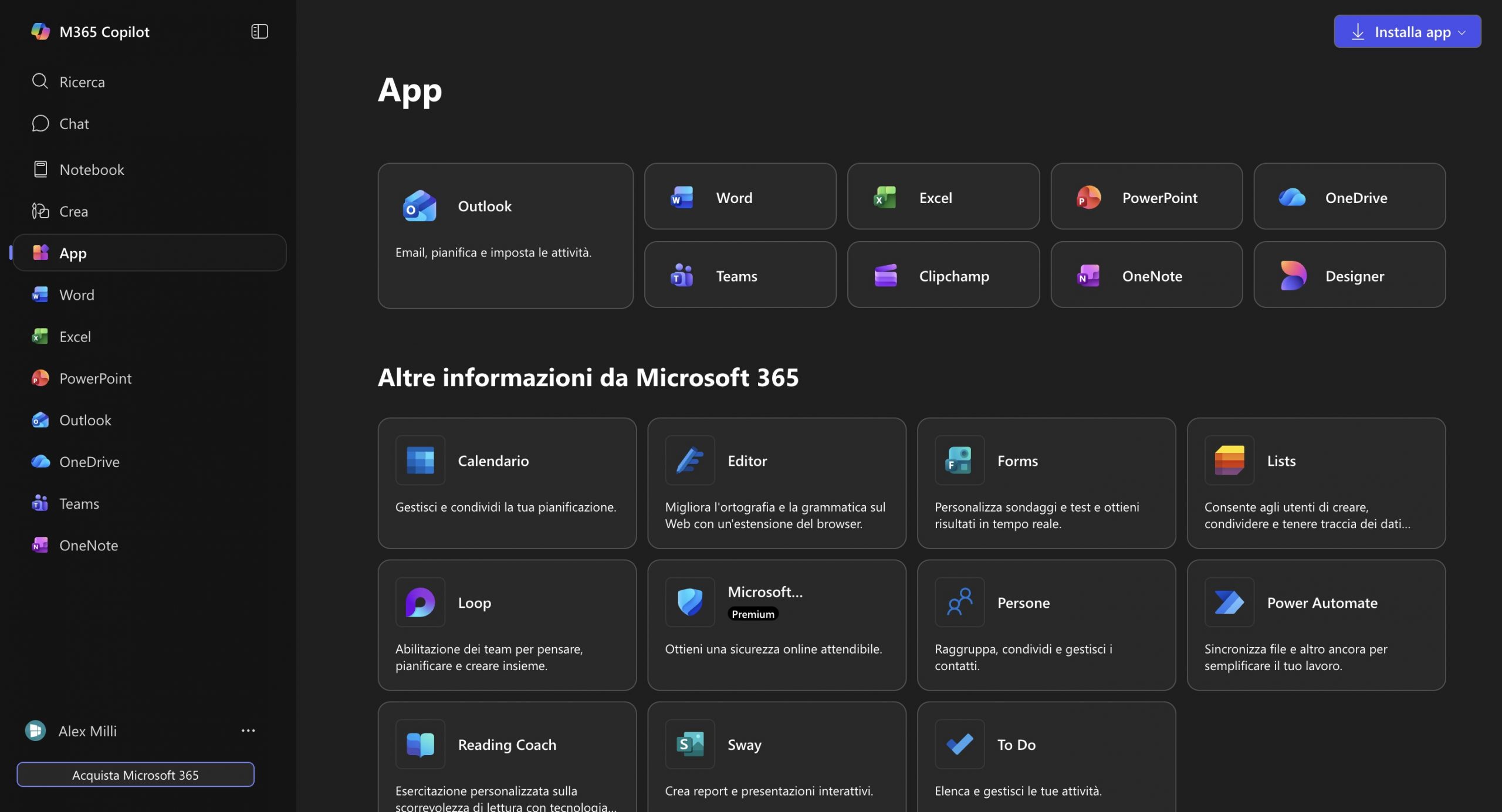1502x812 pixels.
Task: Collapse the left sidebar panel
Action: pos(259,31)
